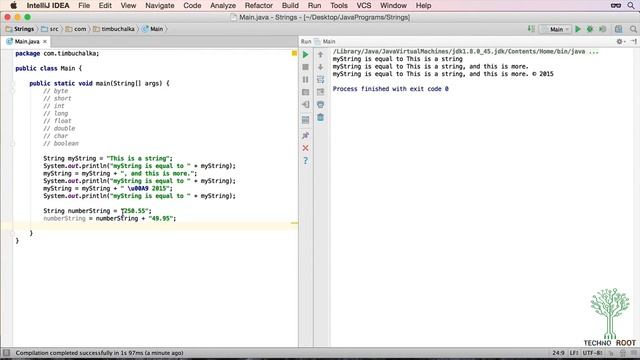640x360 pixels.
Task: Click the Restore layout icon in Run panel
Action: click(305, 120)
